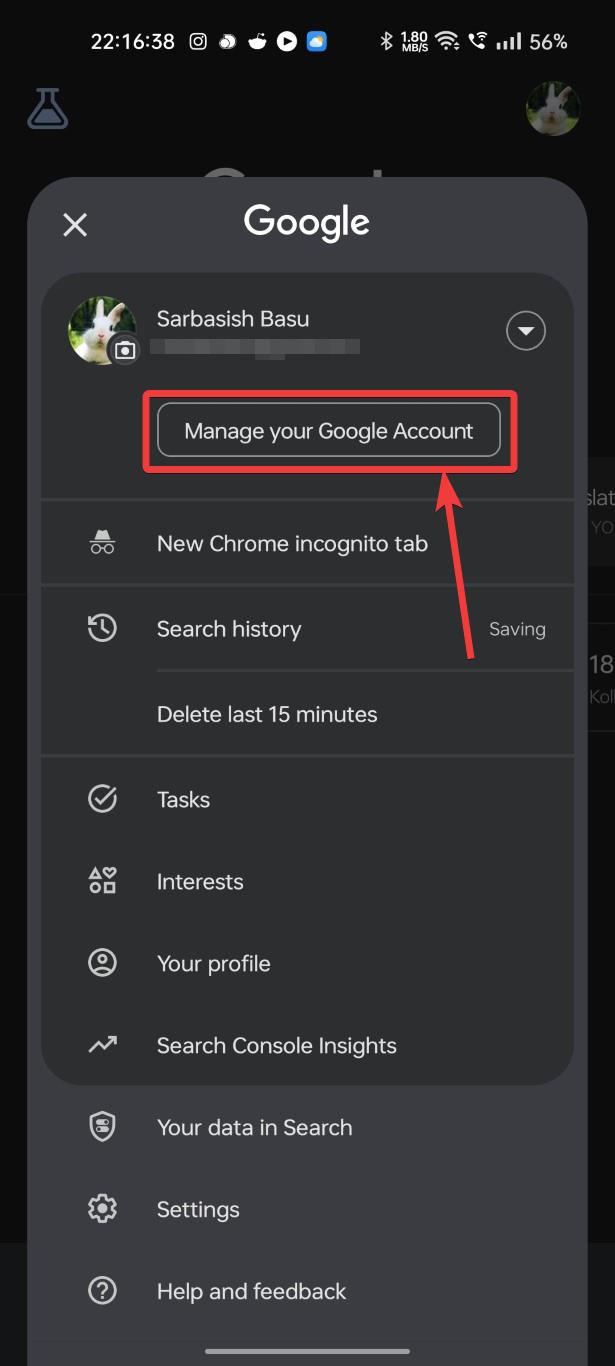Tap the bottom navigation gesture handle

(x=307, y=1351)
